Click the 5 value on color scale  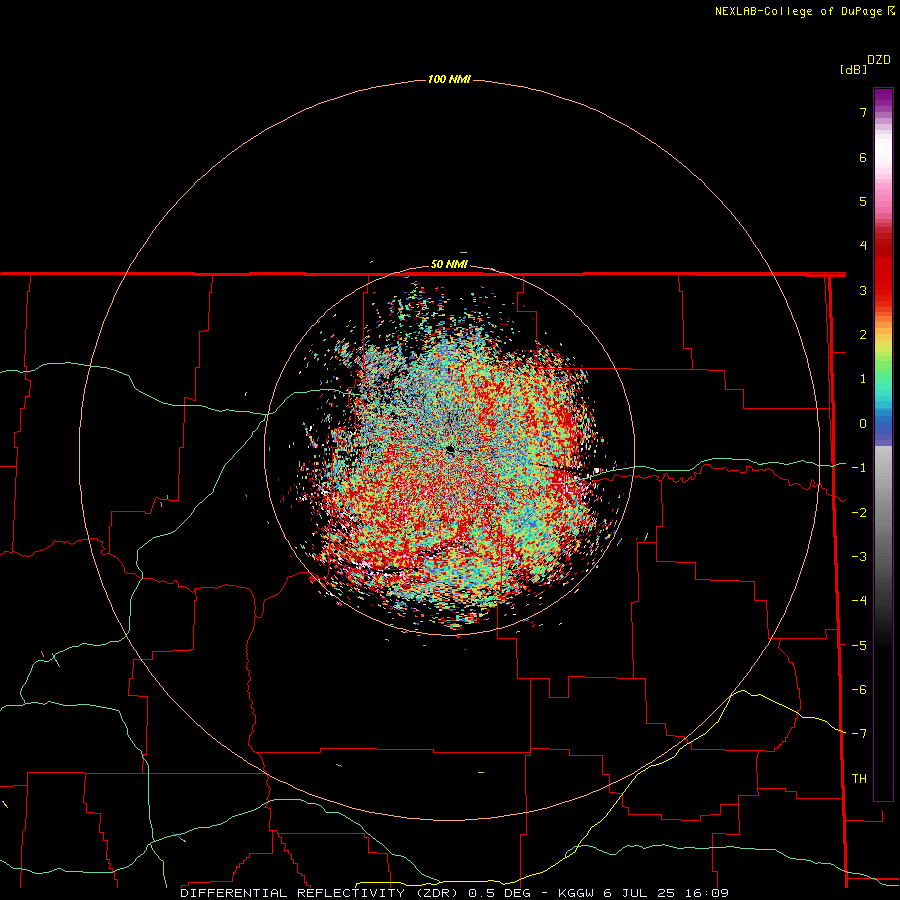(863, 201)
